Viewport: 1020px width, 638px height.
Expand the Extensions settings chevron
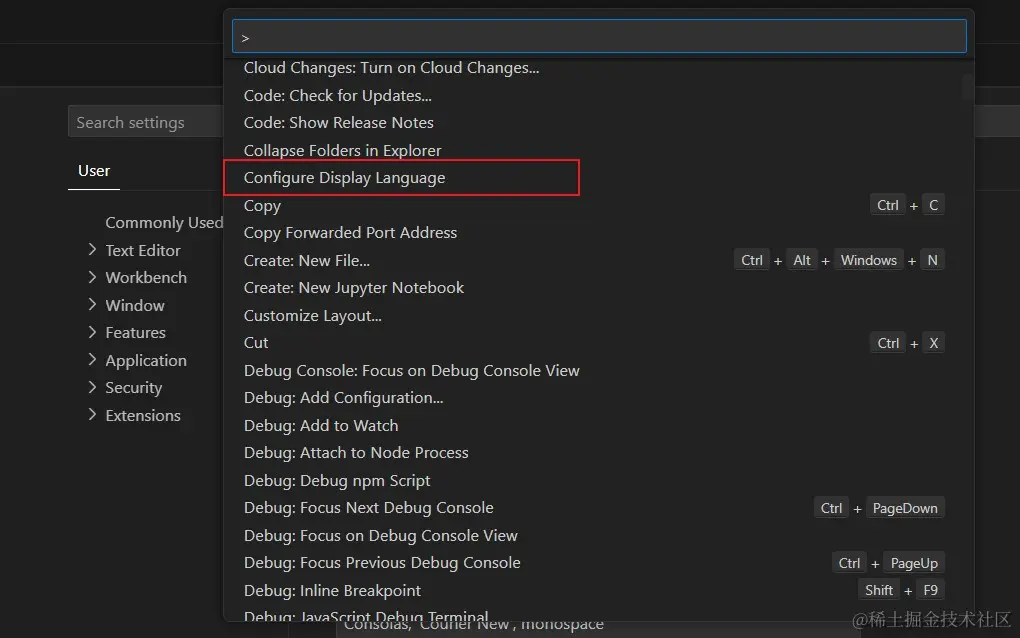pyautogui.click(x=92, y=414)
